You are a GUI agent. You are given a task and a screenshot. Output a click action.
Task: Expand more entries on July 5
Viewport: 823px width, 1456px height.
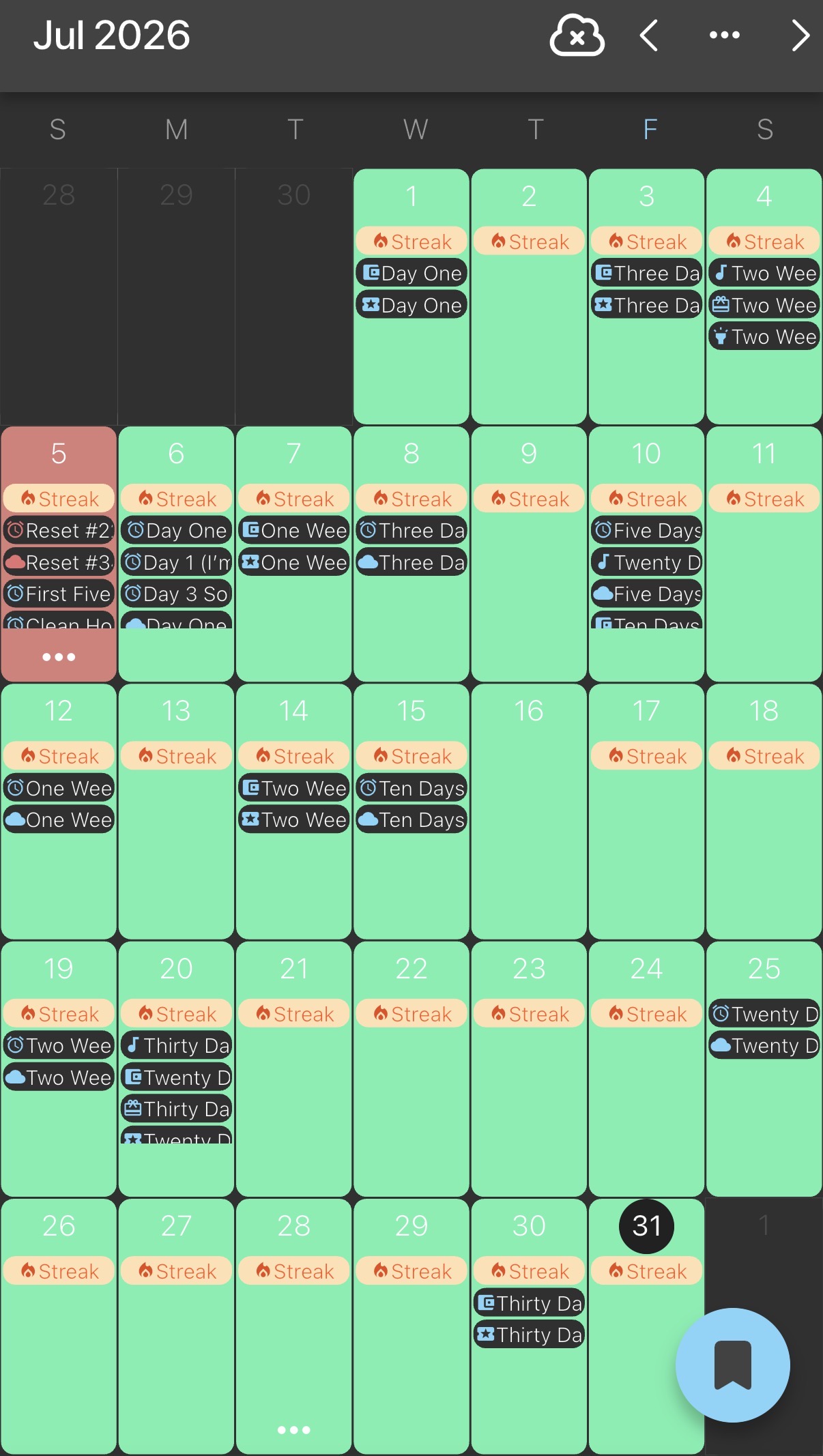coord(59,657)
